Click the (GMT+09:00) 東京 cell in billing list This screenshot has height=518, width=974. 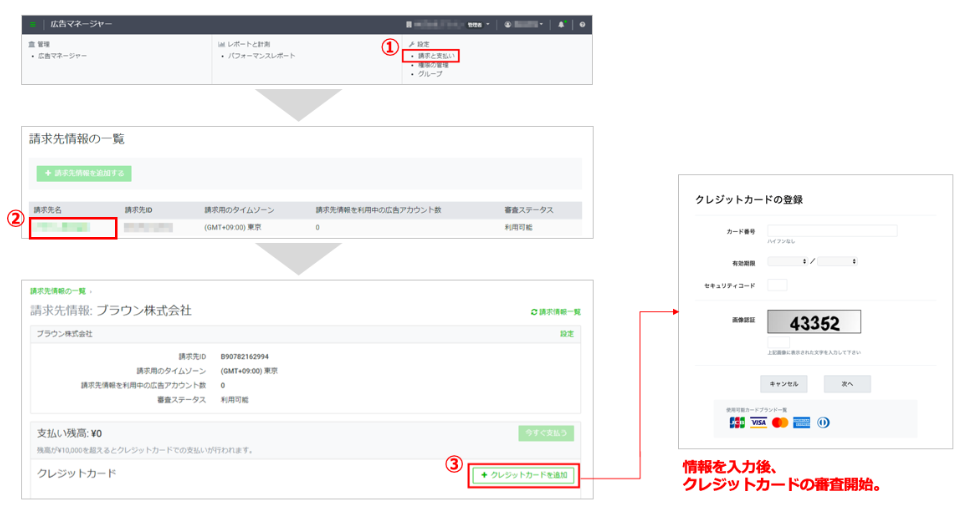[232, 227]
